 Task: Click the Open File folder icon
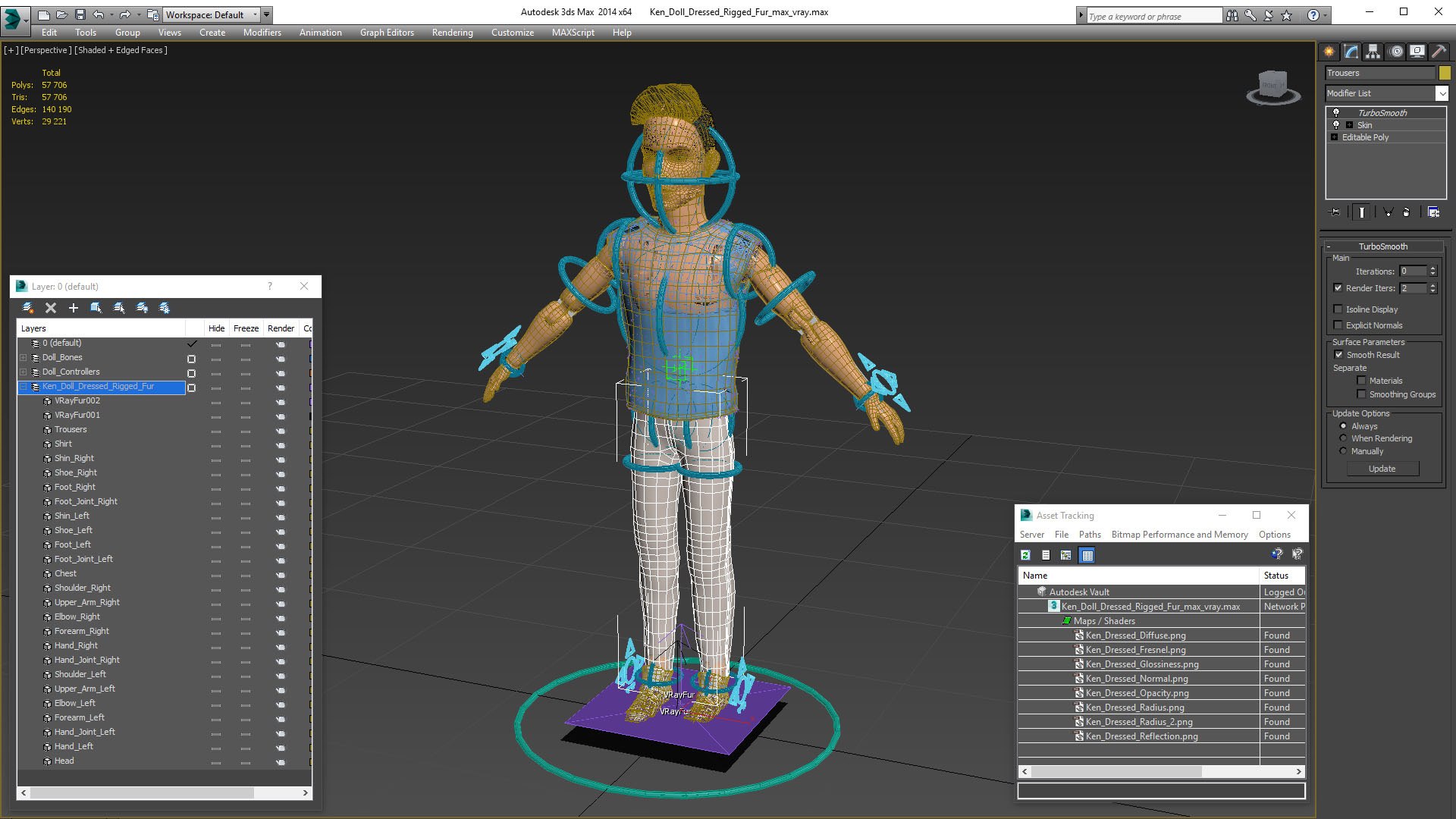pos(61,14)
